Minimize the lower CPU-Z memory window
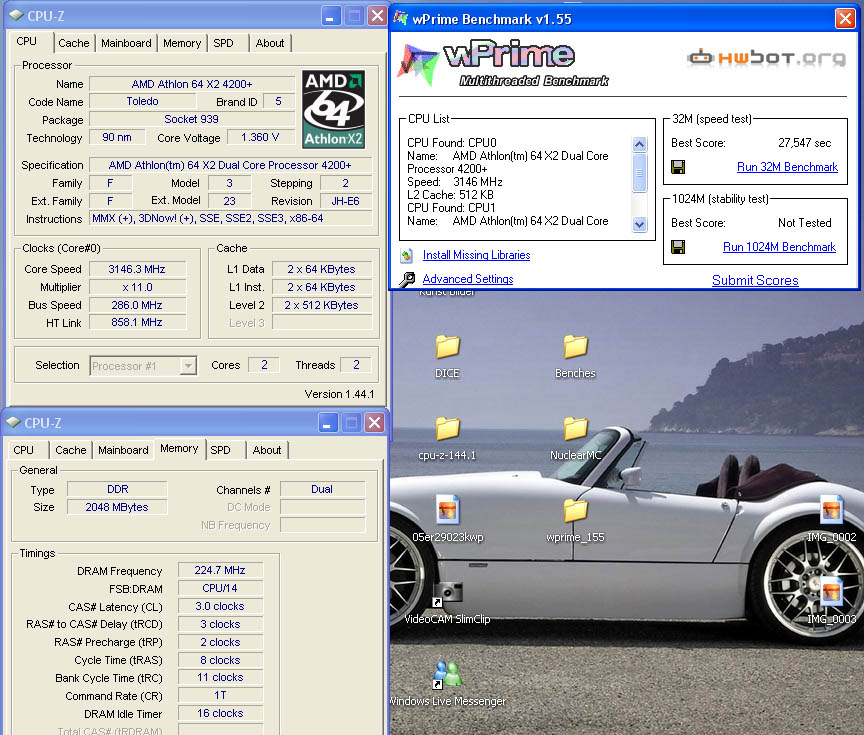This screenshot has width=864, height=735. (x=327, y=423)
